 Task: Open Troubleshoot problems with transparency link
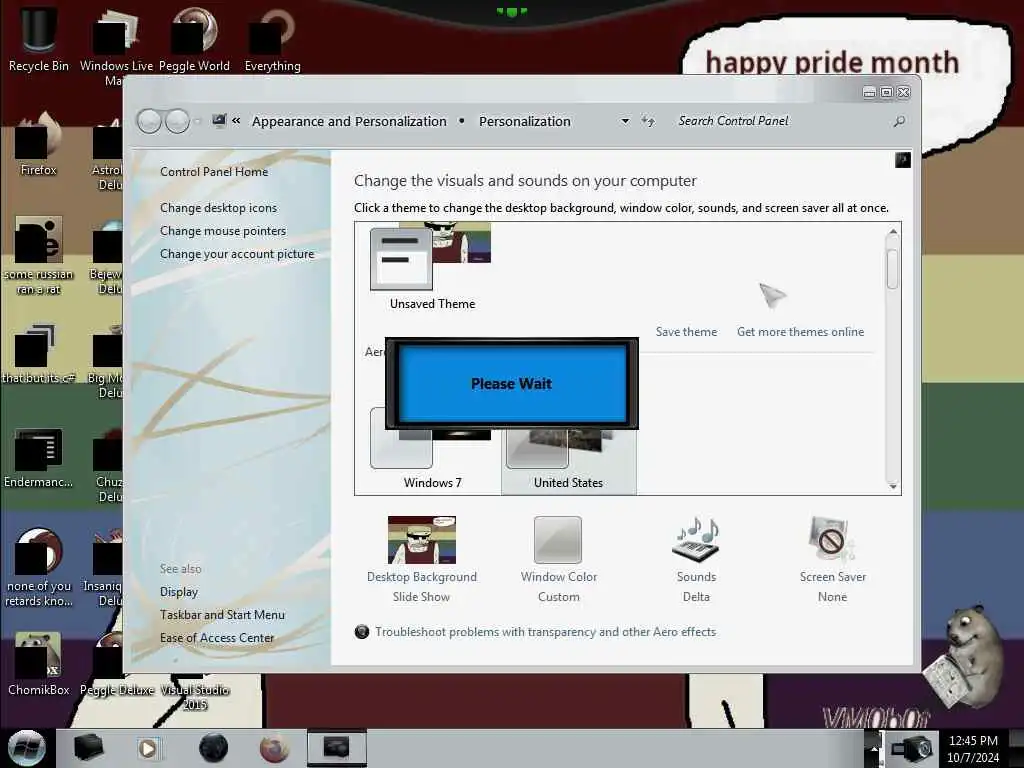click(545, 632)
